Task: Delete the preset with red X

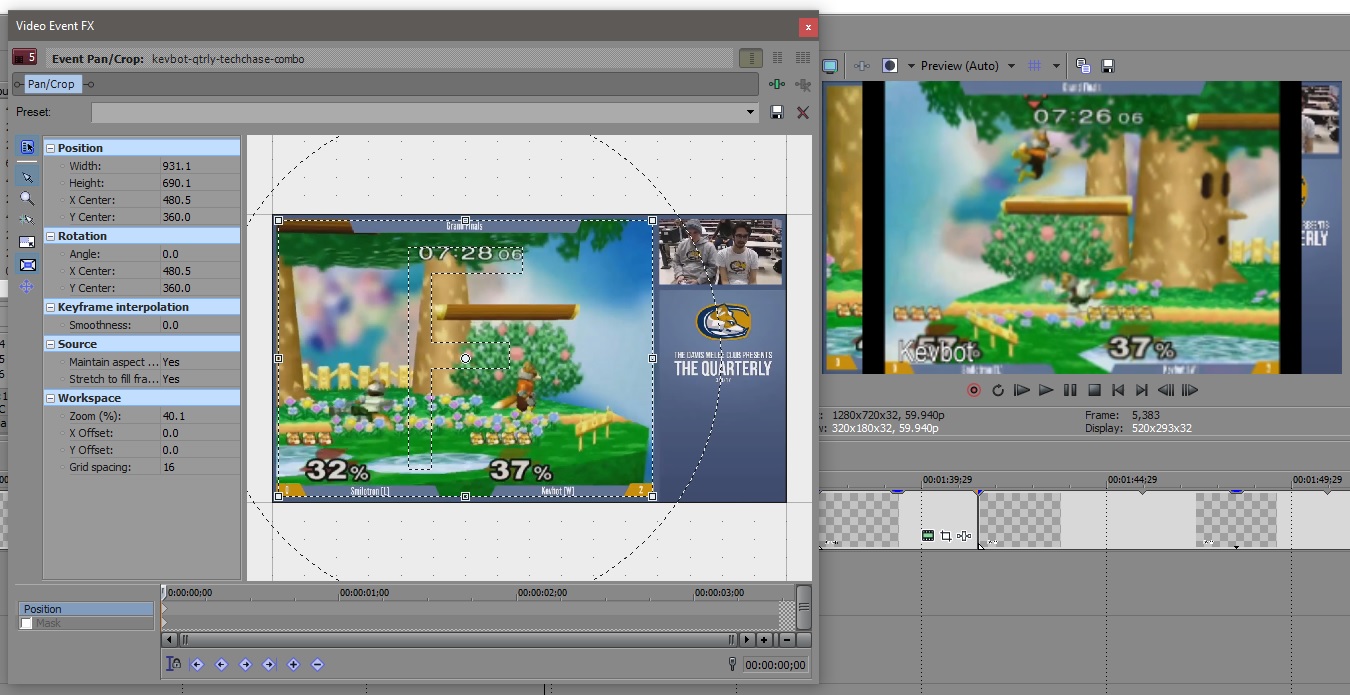Action: [802, 113]
